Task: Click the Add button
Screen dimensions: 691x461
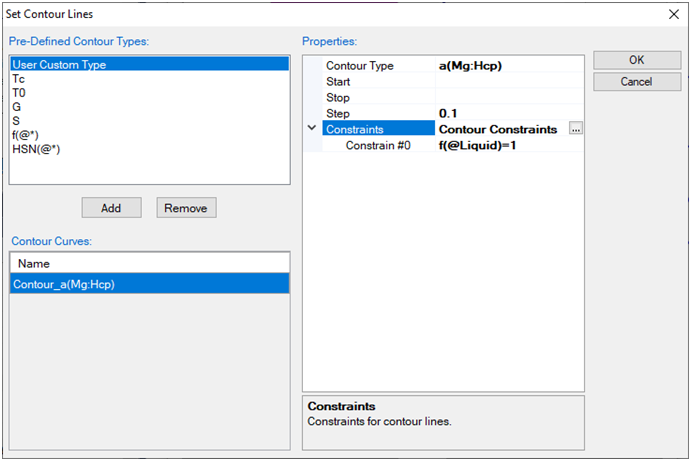Action: (x=111, y=208)
